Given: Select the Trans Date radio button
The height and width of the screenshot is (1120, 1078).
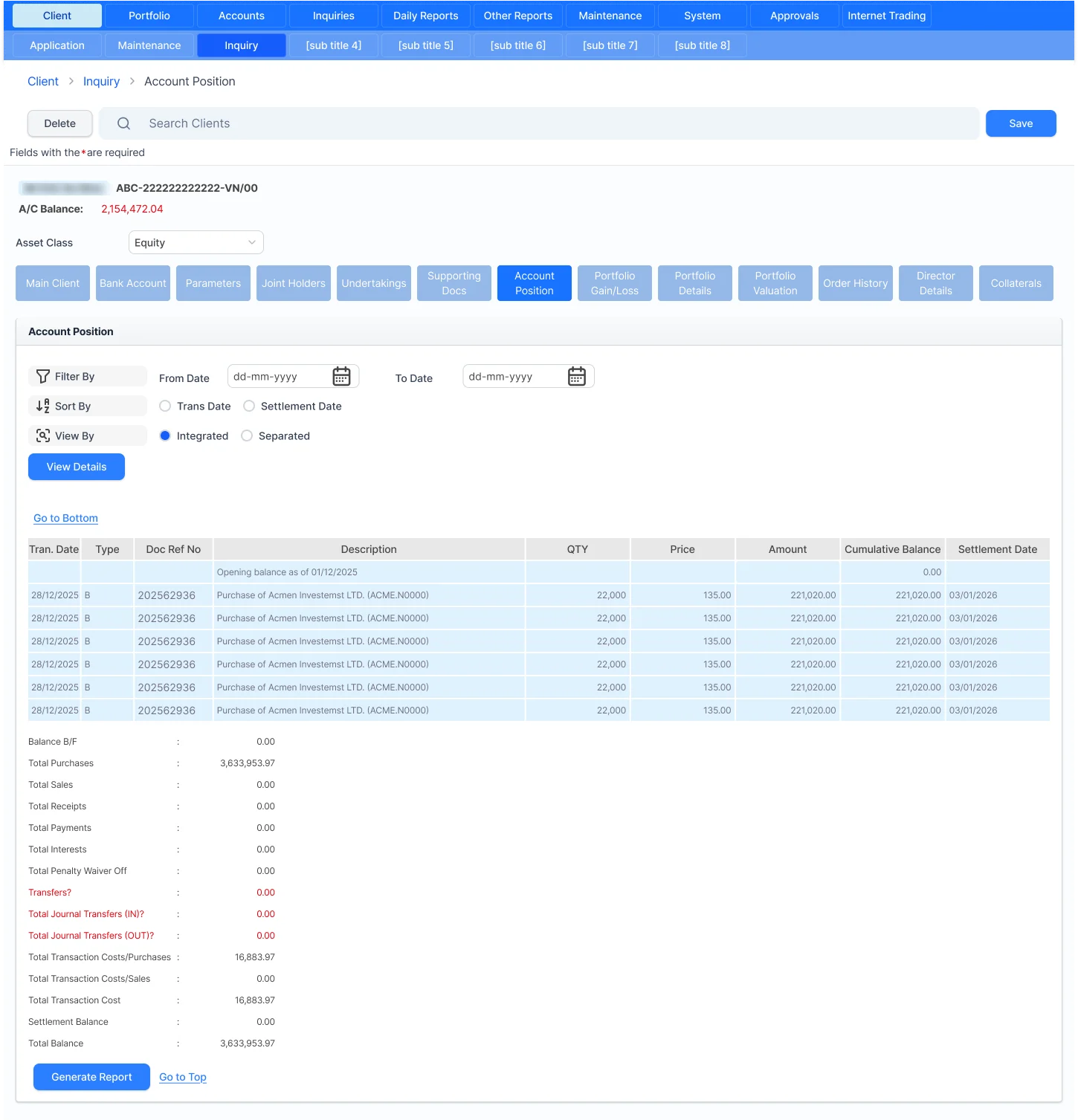Looking at the screenshot, I should 165,406.
